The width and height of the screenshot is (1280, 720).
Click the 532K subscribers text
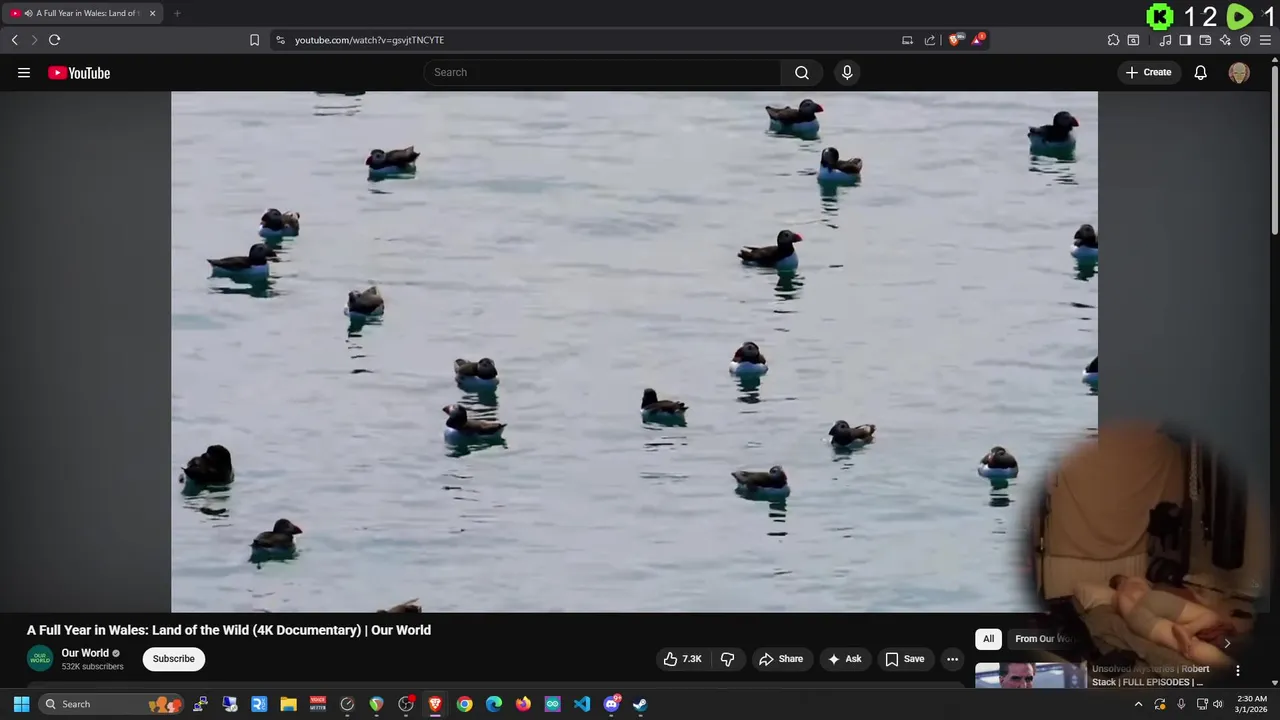tap(92, 666)
